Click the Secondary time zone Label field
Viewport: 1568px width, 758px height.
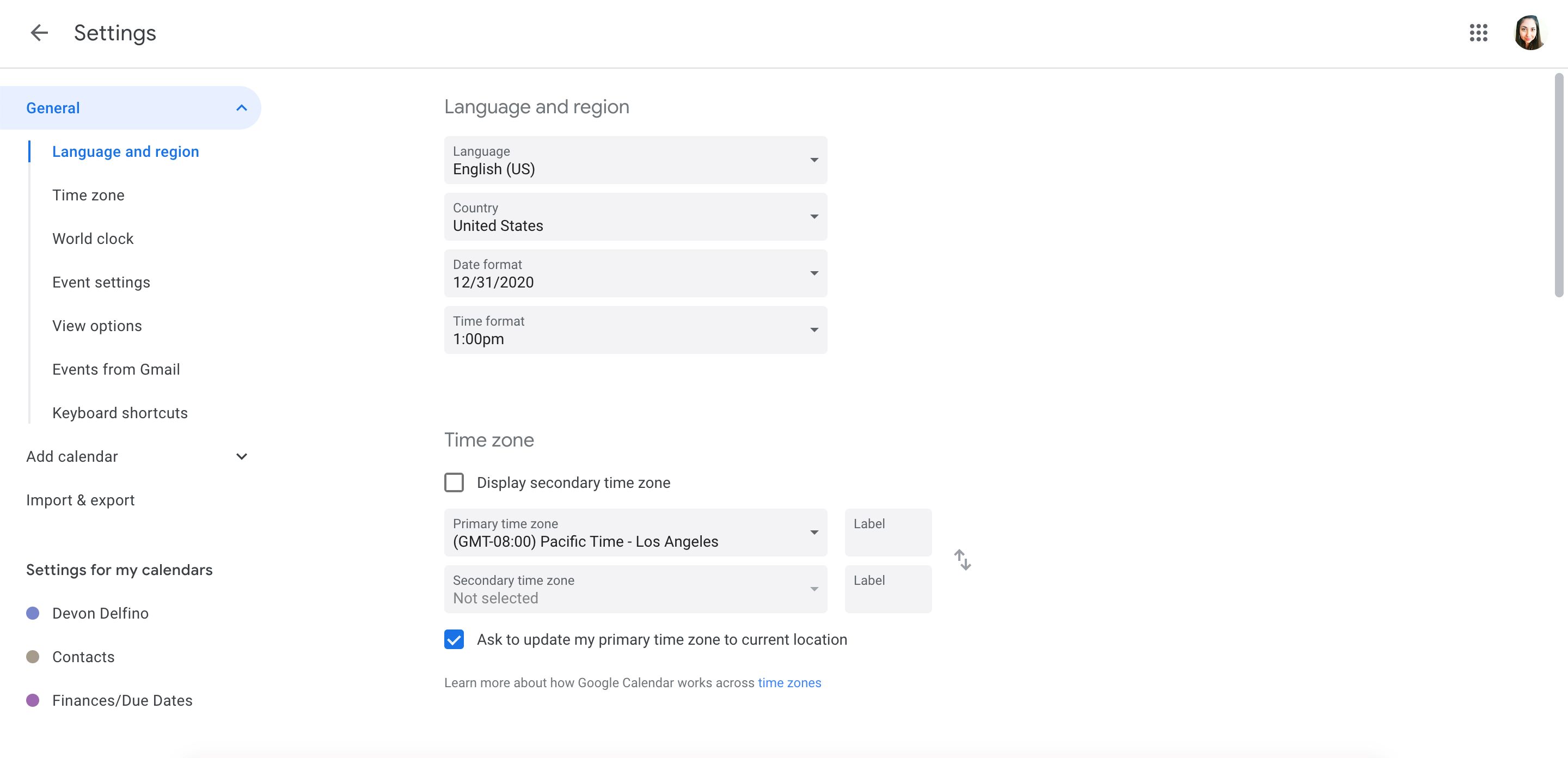point(887,589)
